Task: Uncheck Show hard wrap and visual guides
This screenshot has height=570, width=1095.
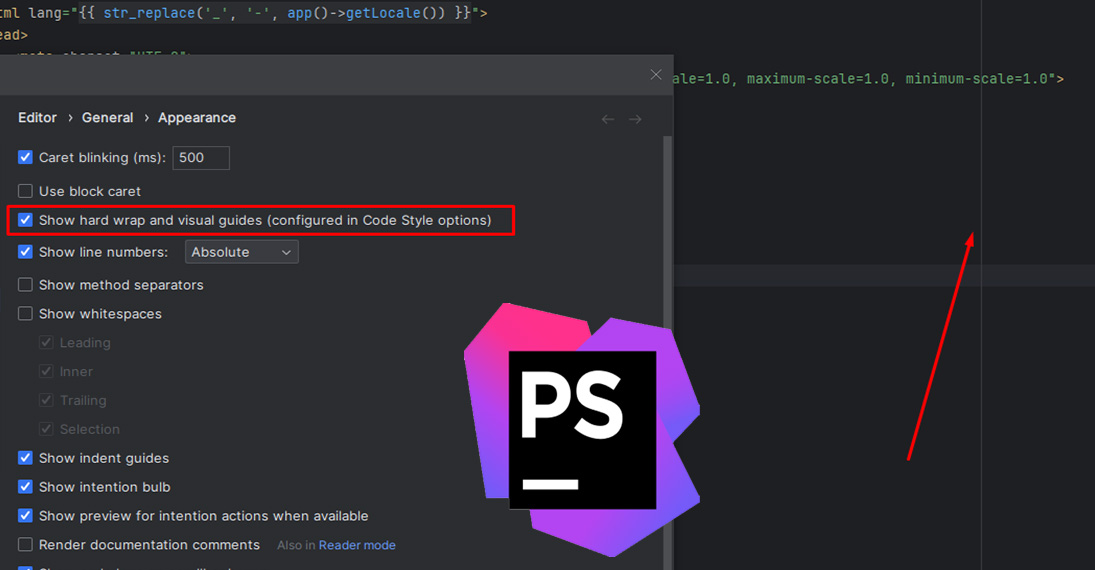Action: click(25, 220)
